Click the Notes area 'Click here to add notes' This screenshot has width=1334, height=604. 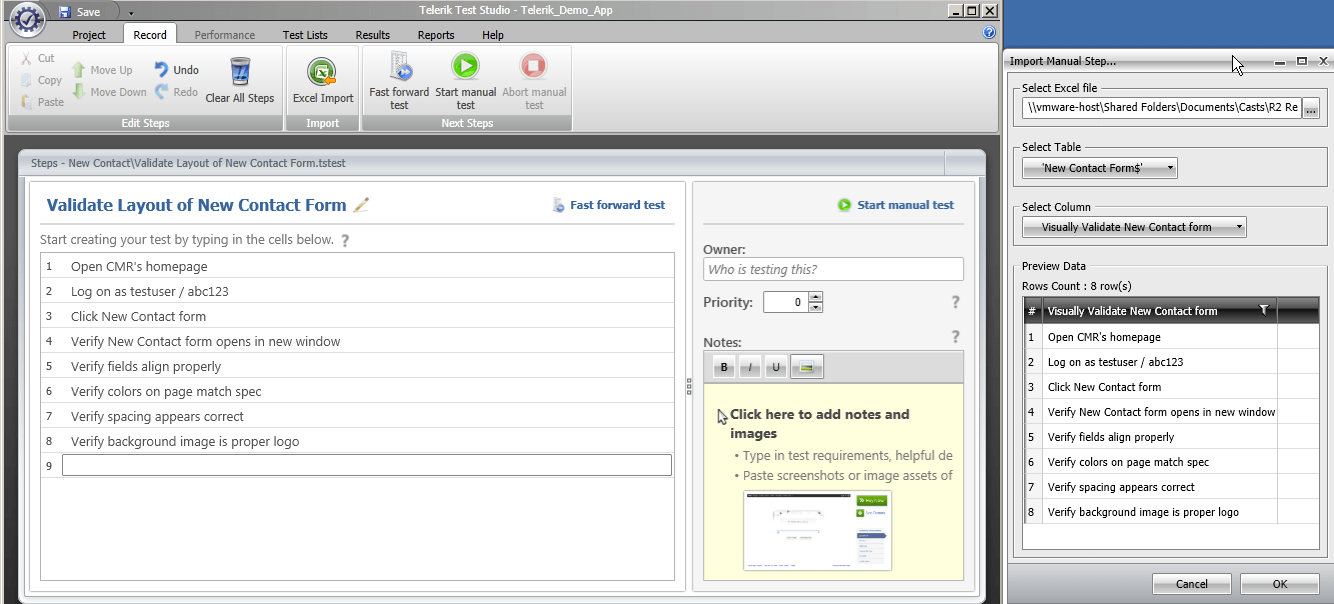click(x=820, y=424)
